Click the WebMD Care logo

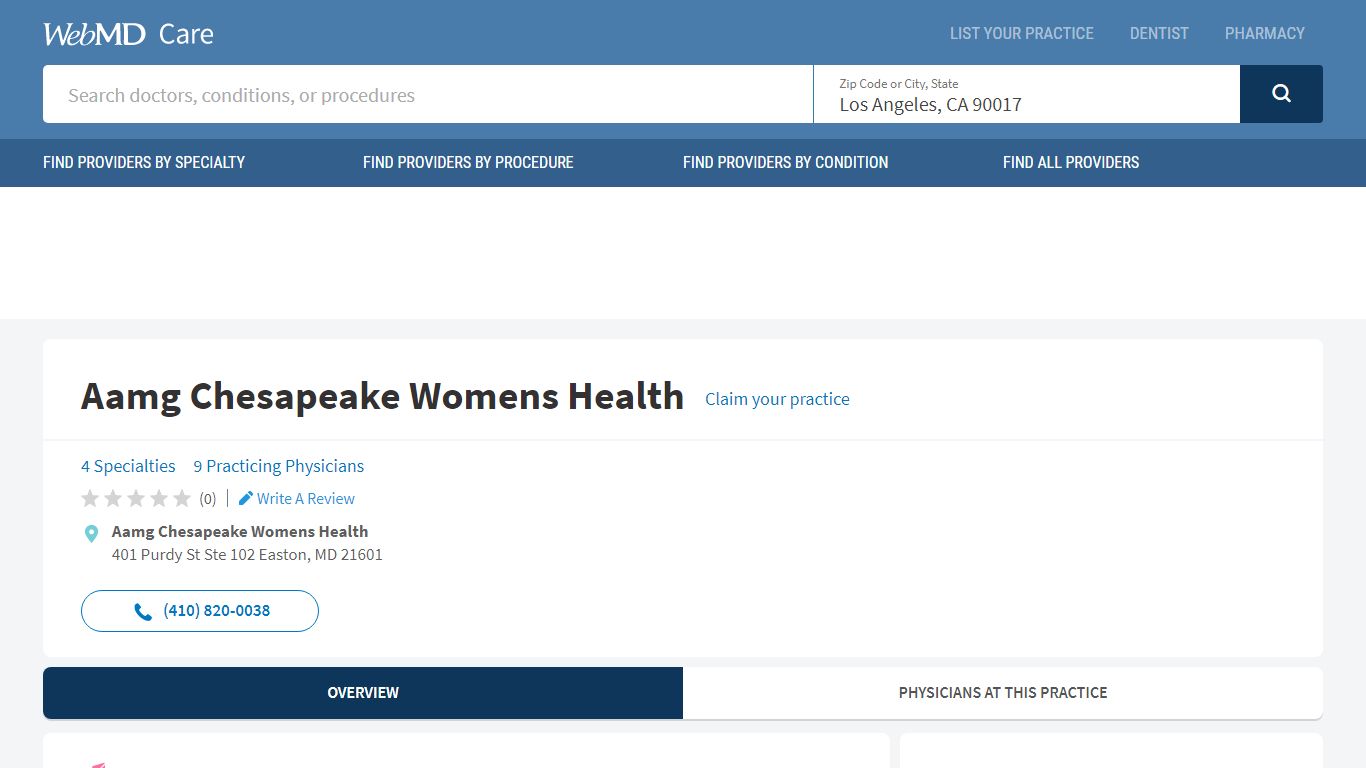128,34
